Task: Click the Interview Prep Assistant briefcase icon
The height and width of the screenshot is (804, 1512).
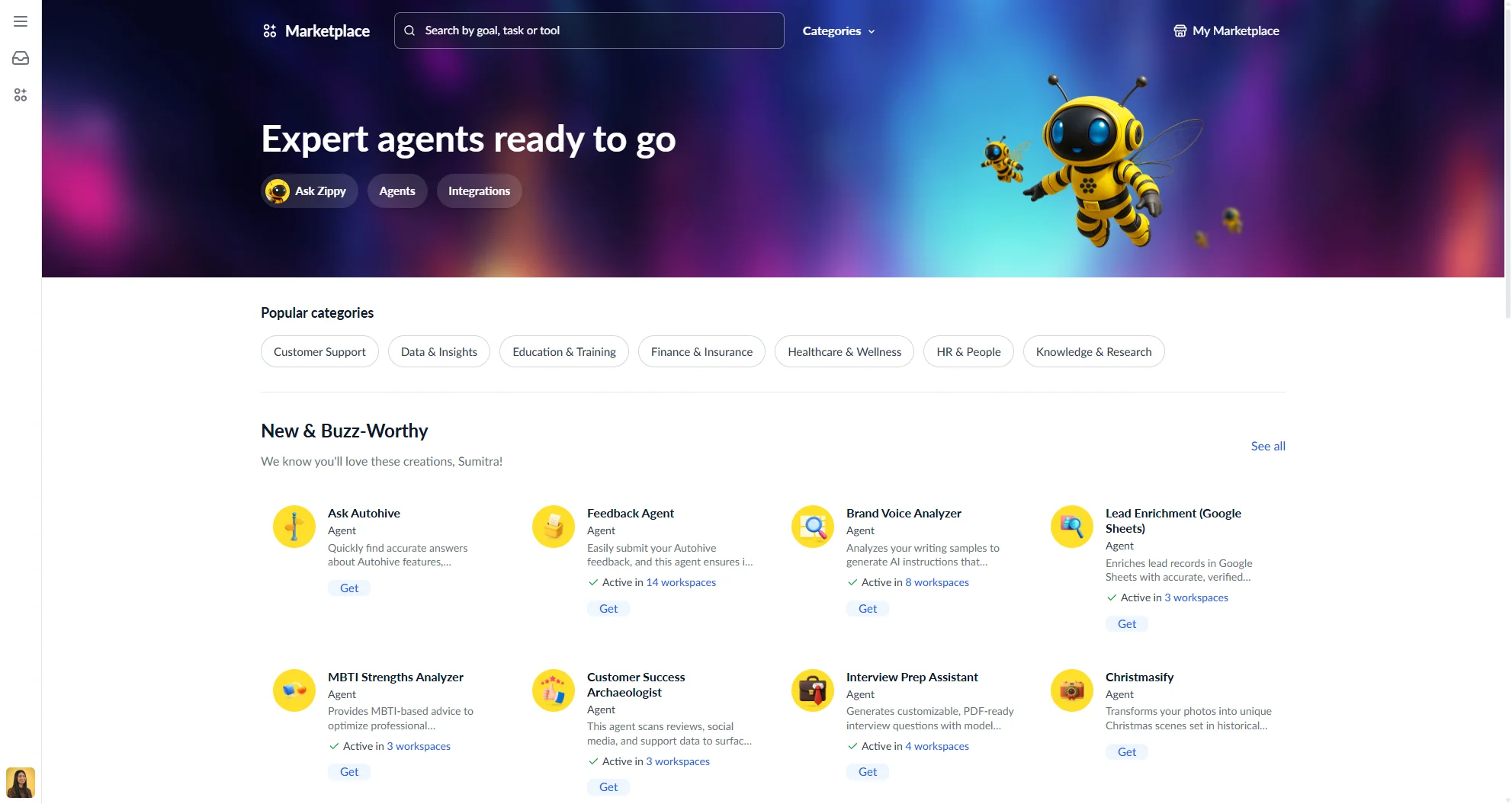Action: point(812,690)
